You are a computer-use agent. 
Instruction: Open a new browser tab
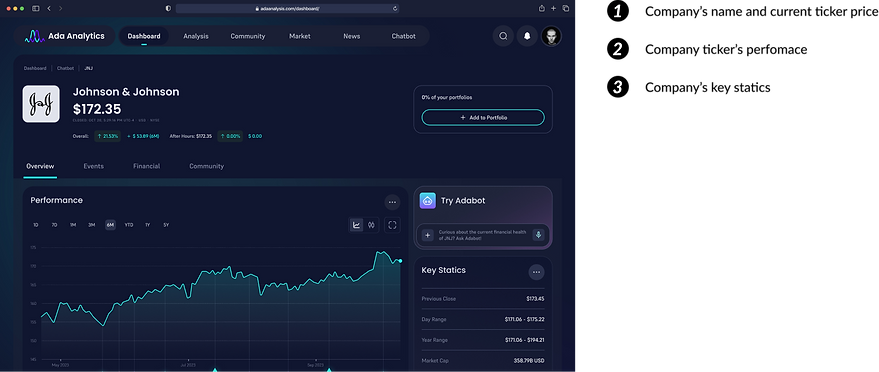(553, 8)
